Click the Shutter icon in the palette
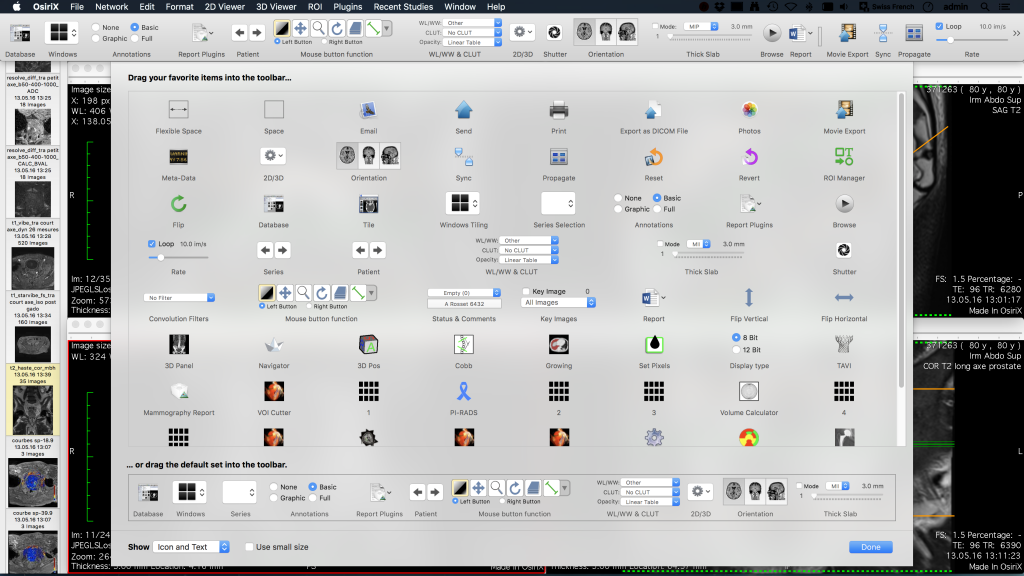The height and width of the screenshot is (576, 1024). point(844,250)
